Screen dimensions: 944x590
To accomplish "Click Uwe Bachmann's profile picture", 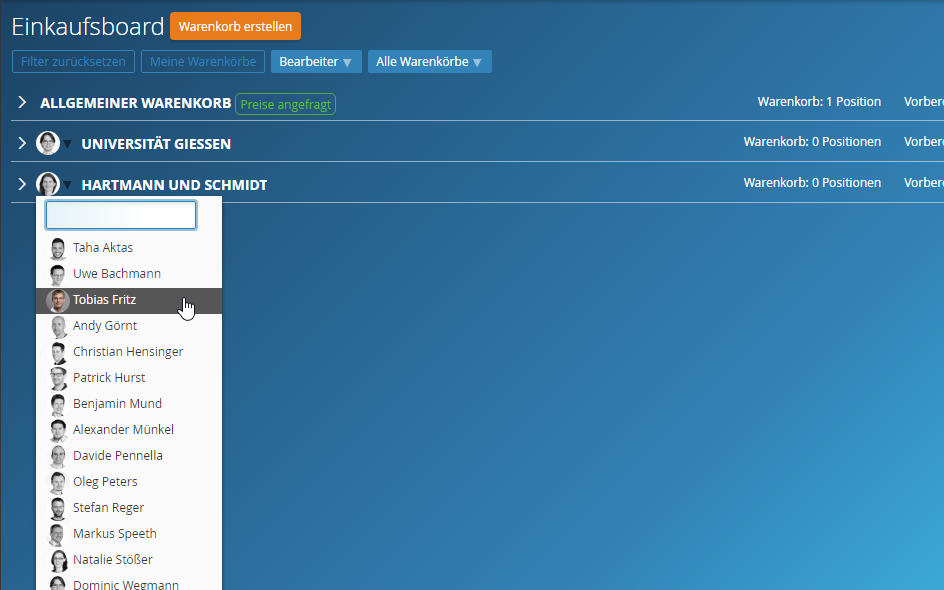I will 58,274.
